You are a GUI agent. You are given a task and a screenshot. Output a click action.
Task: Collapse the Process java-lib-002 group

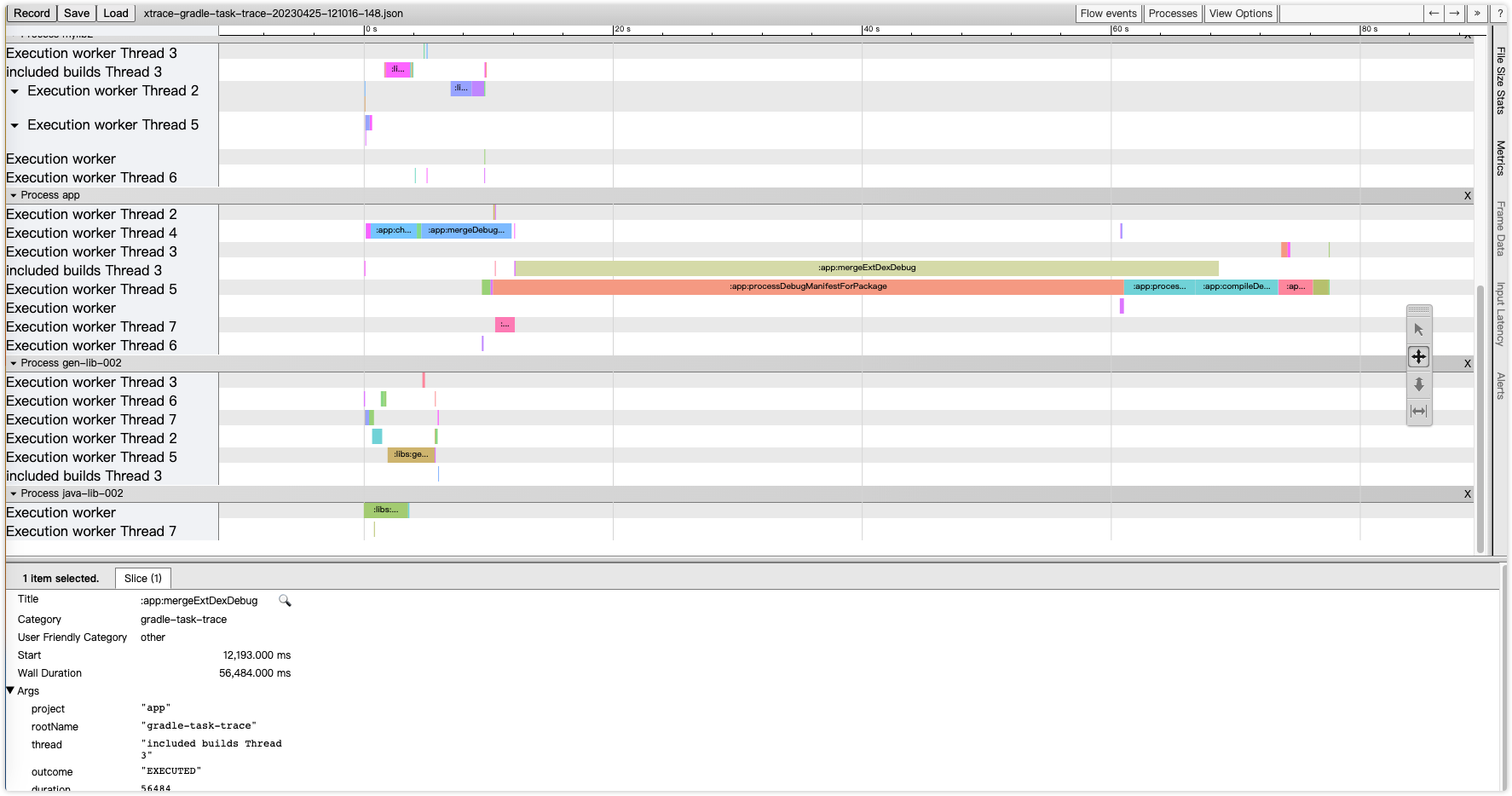(x=14, y=493)
